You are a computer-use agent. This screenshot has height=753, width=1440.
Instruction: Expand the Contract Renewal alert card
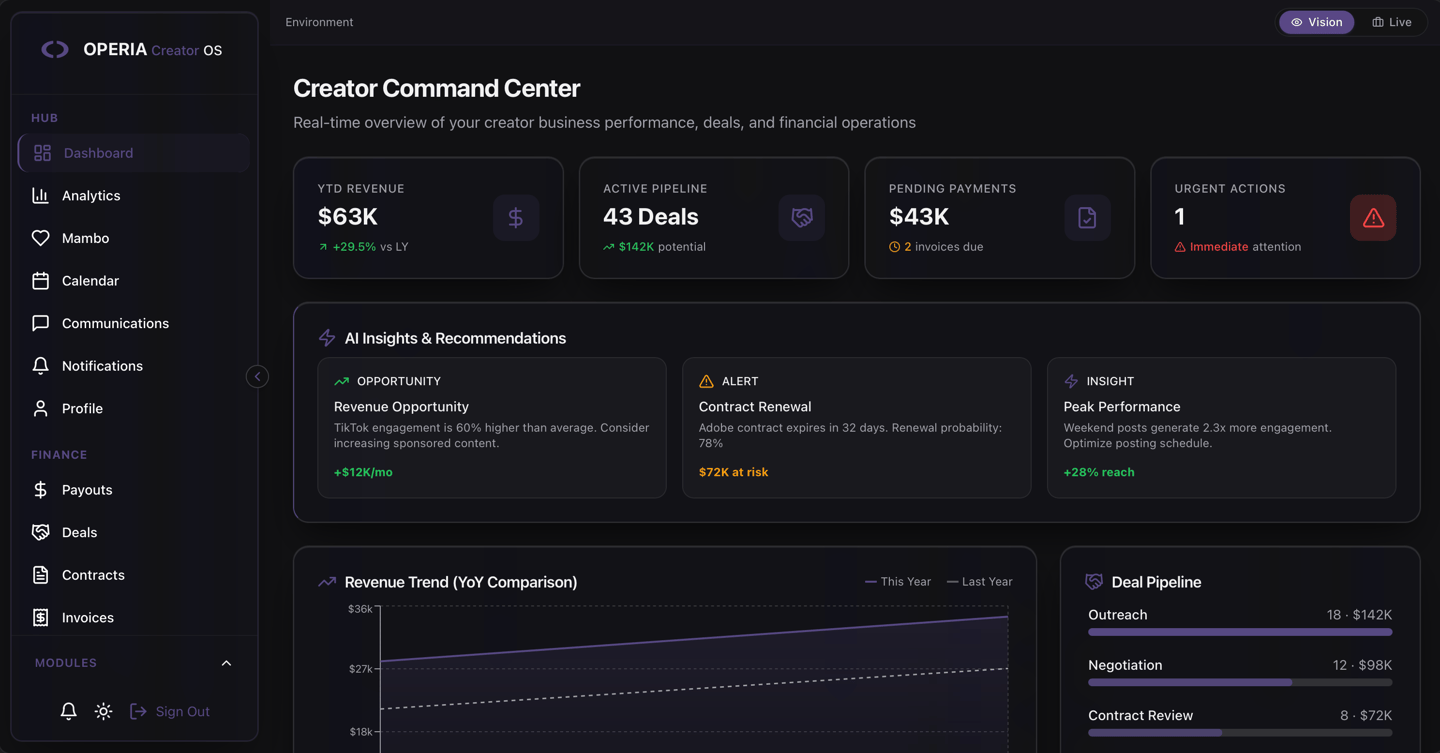(x=857, y=428)
